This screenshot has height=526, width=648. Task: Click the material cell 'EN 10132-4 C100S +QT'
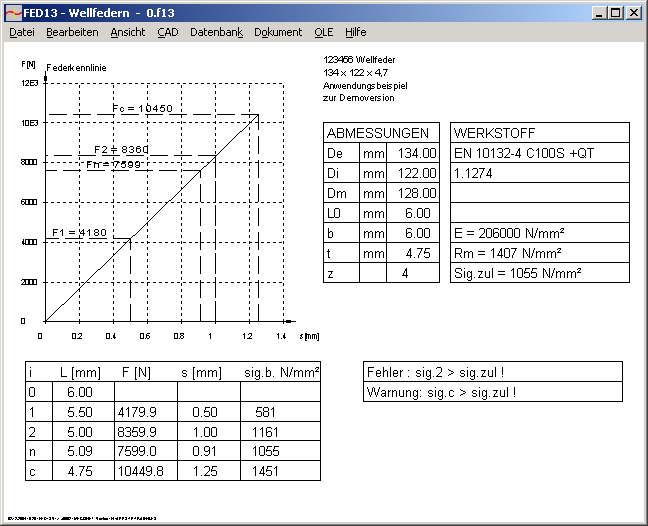tap(540, 153)
